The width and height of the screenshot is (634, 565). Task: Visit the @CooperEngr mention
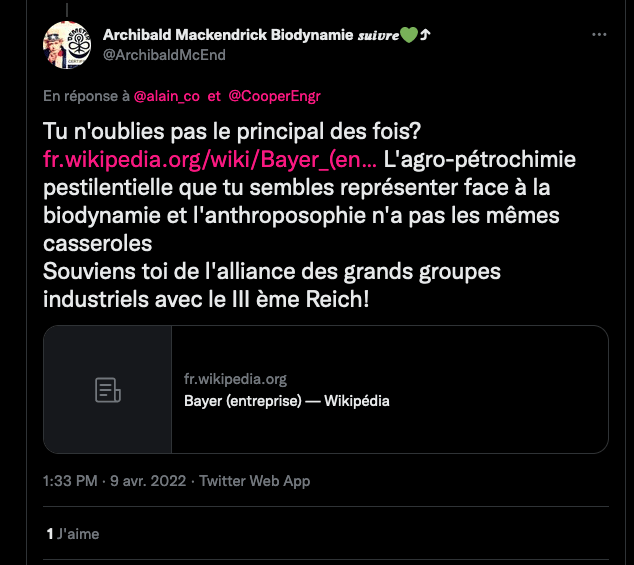pyautogui.click(x=274, y=96)
